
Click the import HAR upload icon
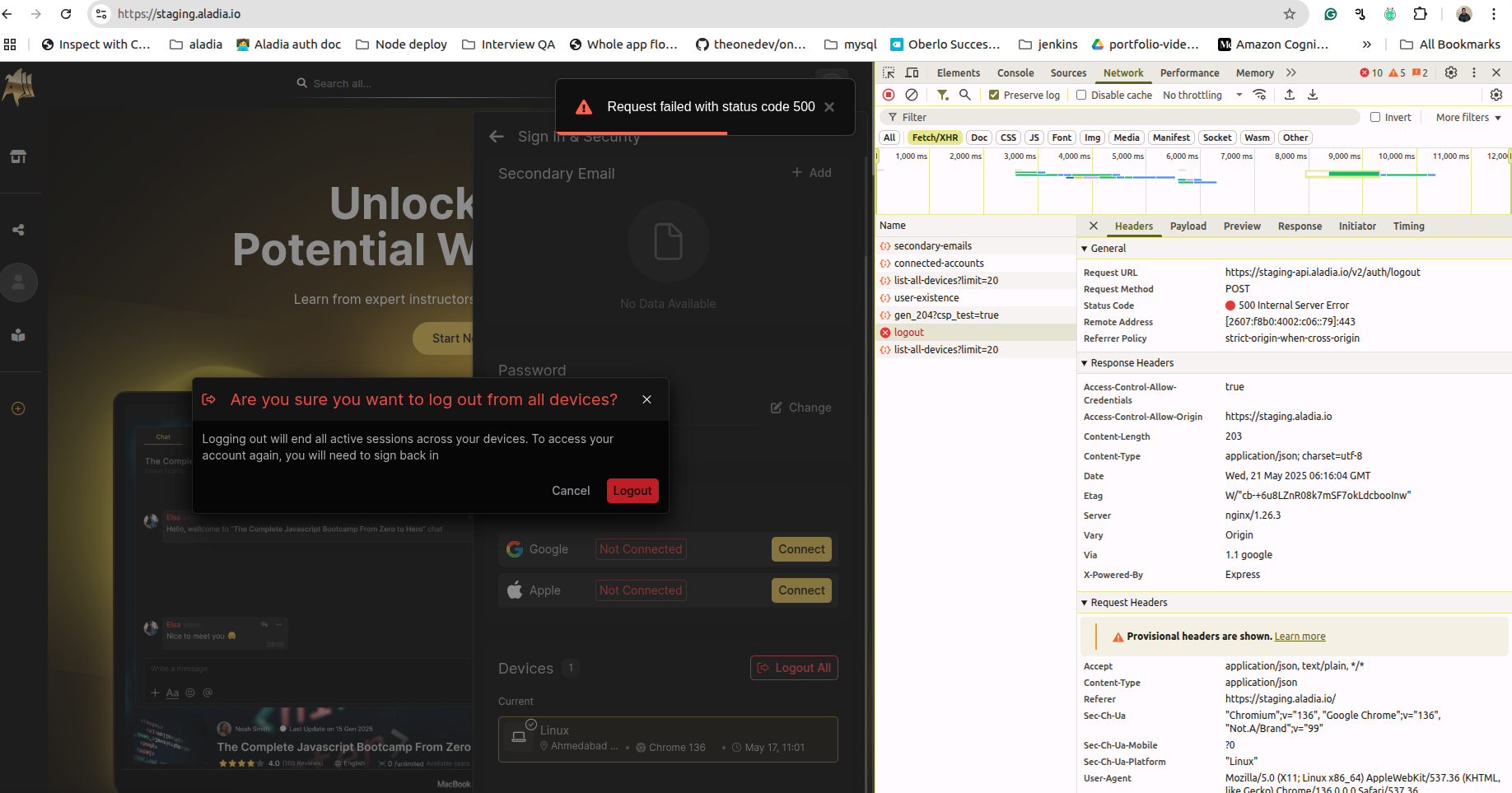[x=1290, y=95]
